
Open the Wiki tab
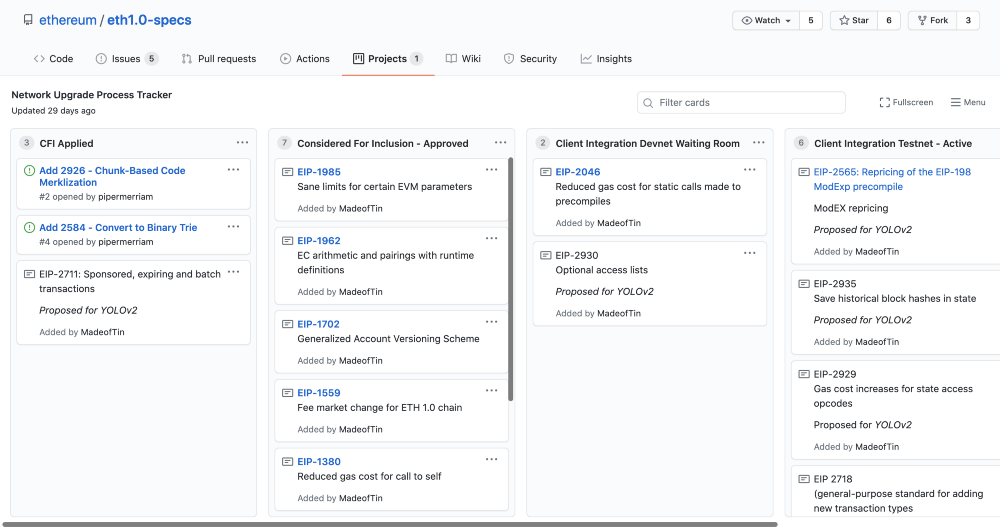(464, 59)
